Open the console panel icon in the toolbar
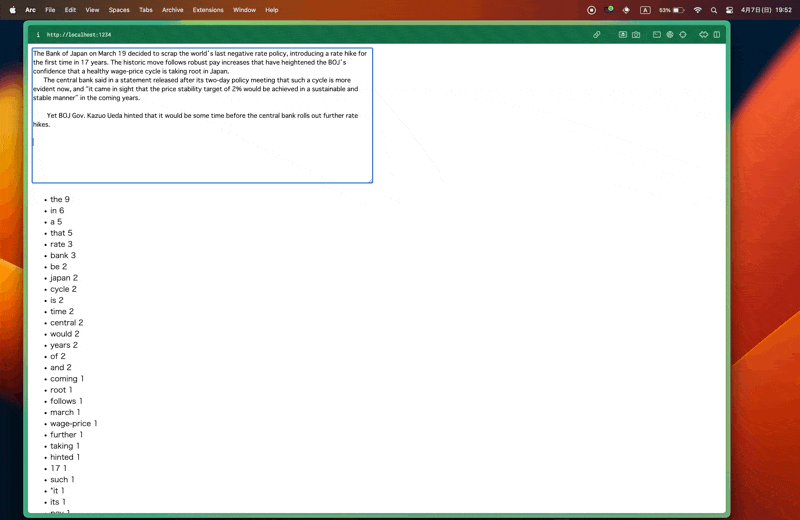The height and width of the screenshot is (520, 800). click(657, 35)
